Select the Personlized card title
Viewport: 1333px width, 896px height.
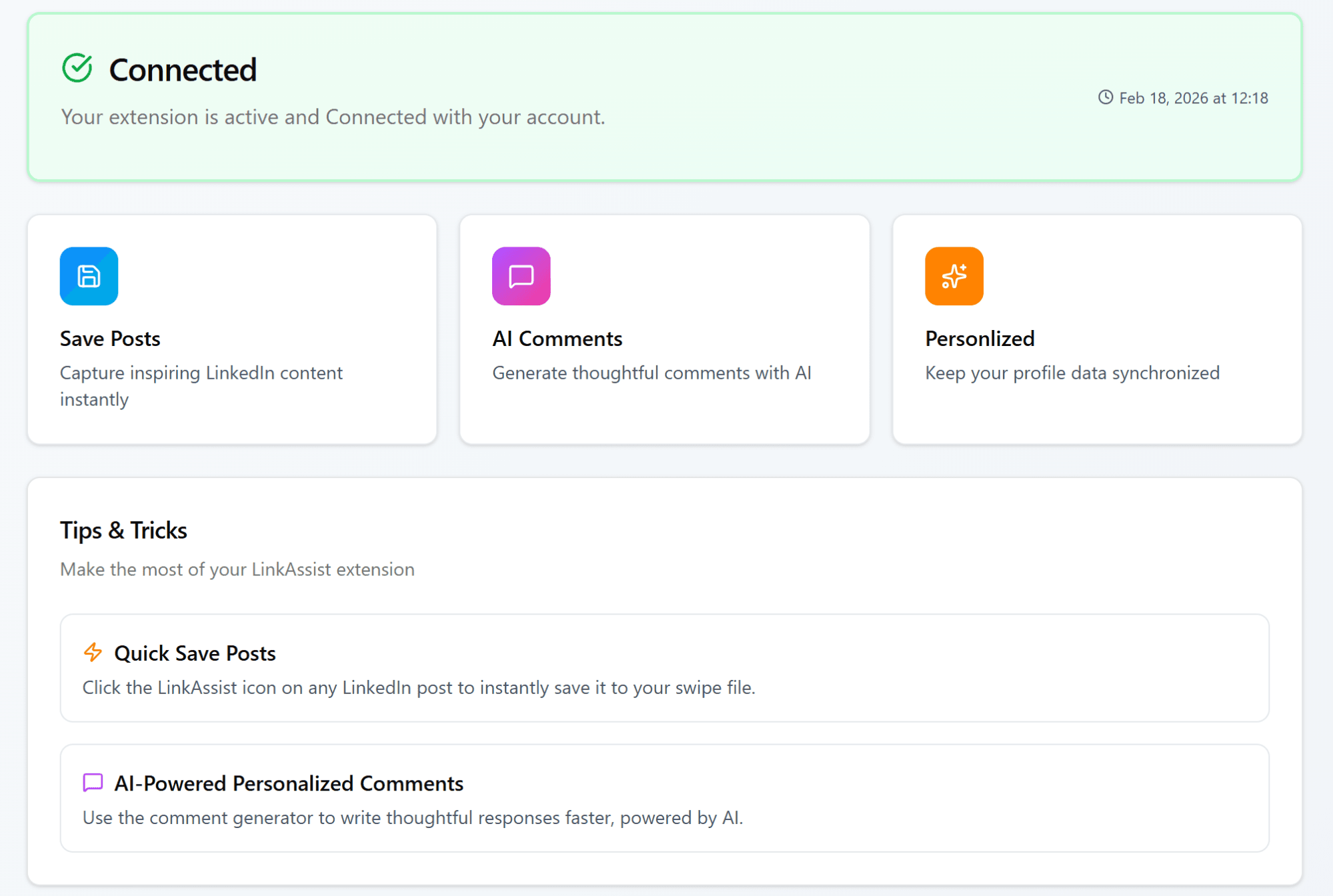coord(980,339)
